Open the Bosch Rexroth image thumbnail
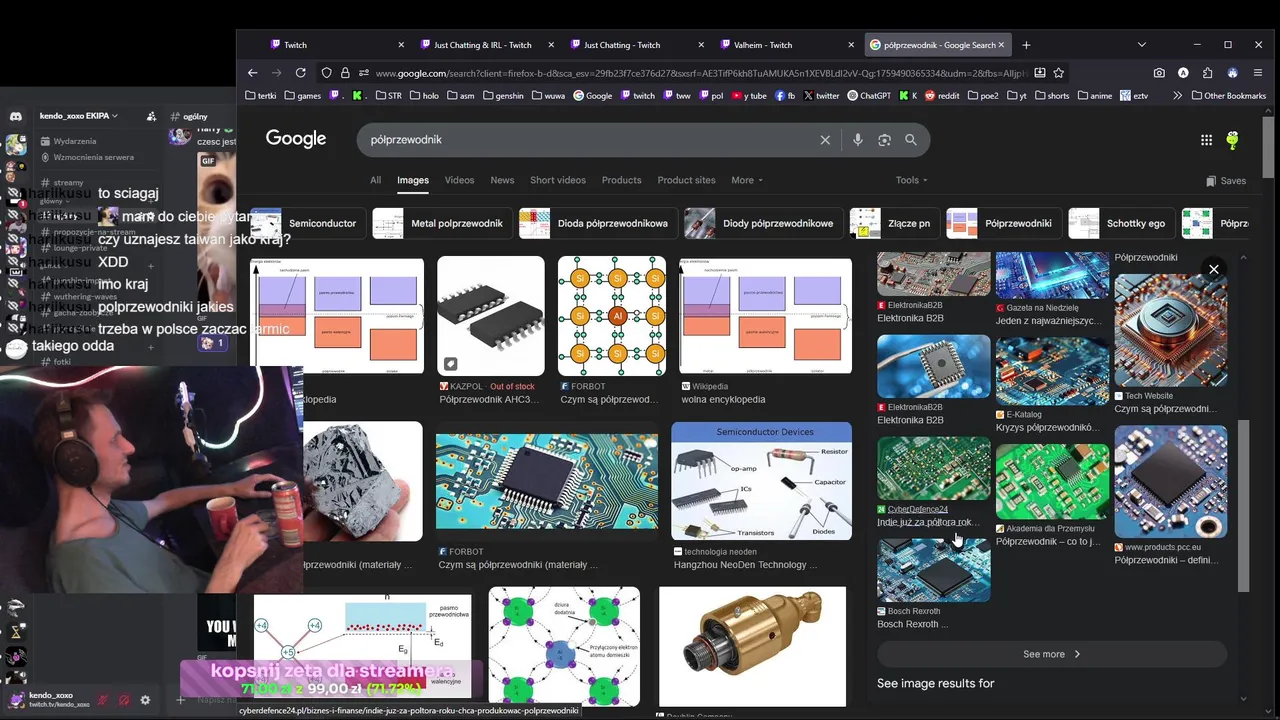Image resolution: width=1280 pixels, height=720 pixels. (934, 571)
